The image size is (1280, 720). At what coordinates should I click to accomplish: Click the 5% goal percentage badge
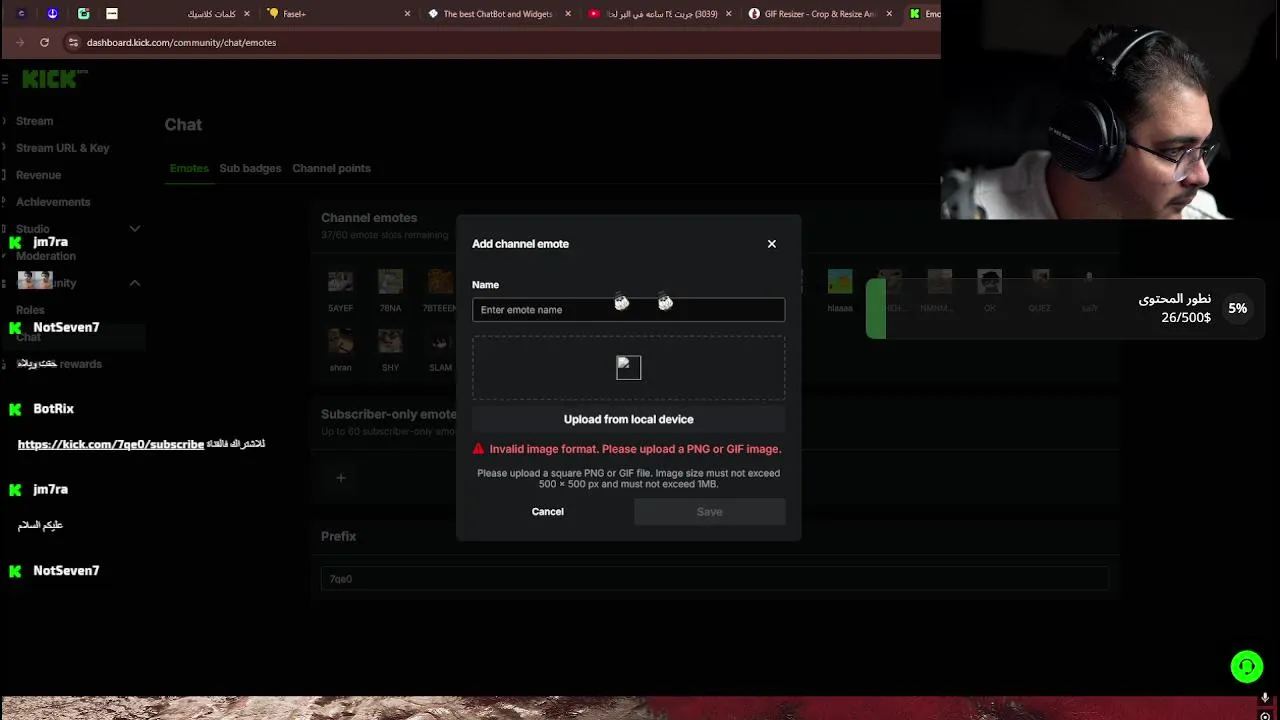1237,308
